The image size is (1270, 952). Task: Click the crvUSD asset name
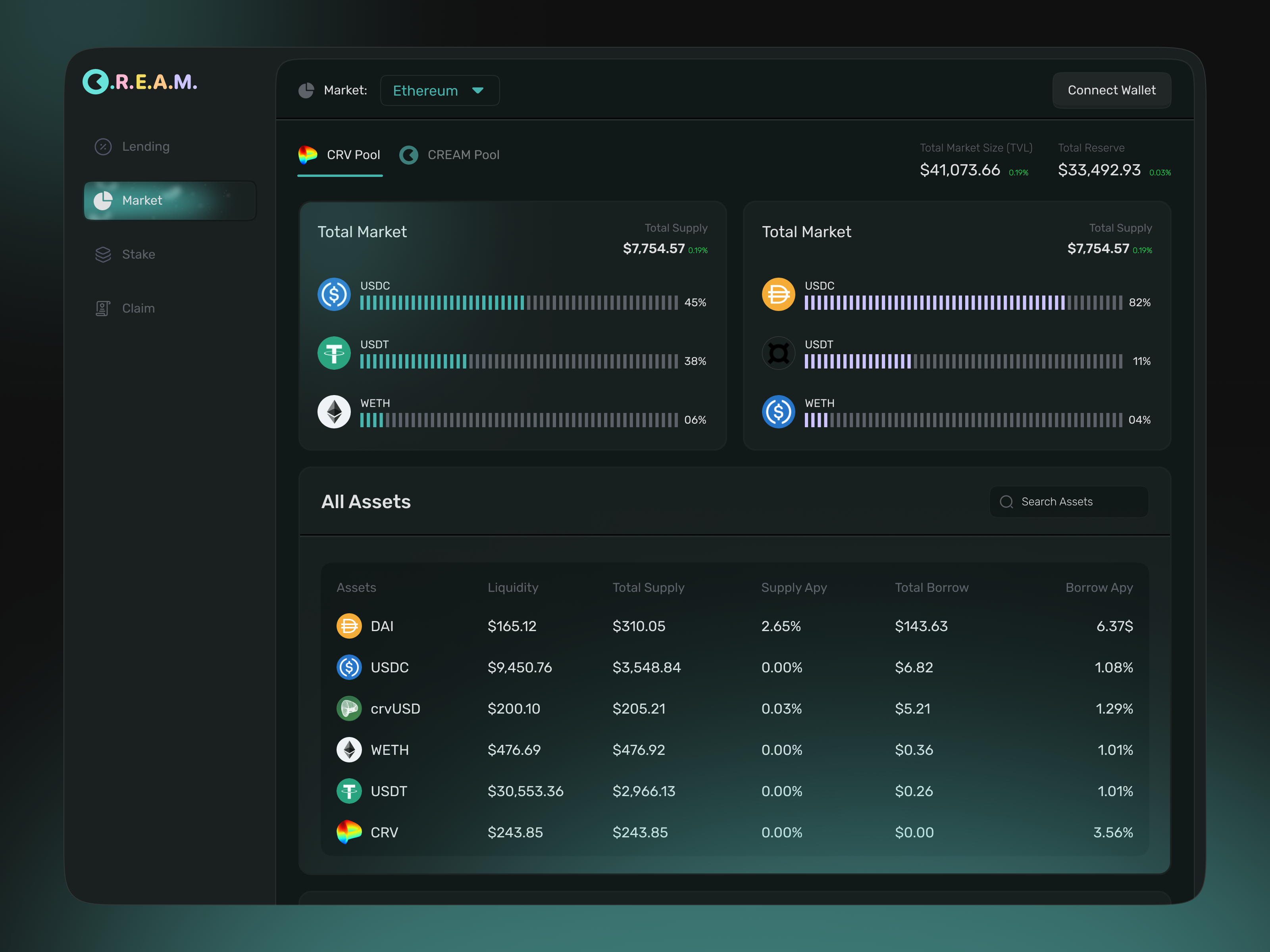(396, 709)
